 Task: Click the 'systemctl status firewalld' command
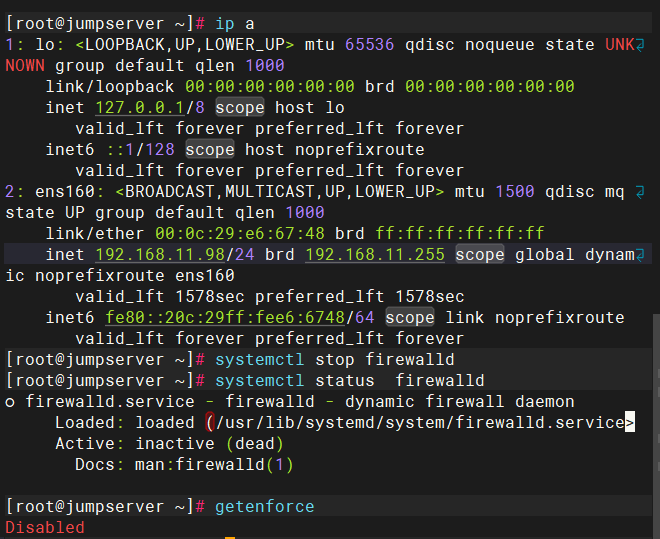(x=349, y=381)
